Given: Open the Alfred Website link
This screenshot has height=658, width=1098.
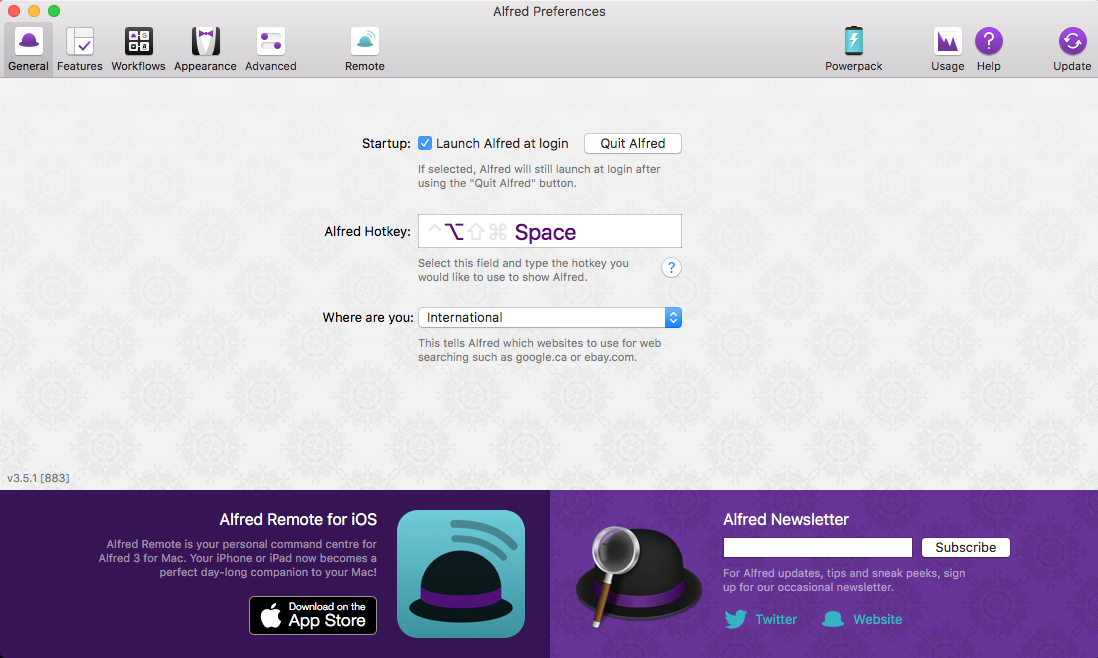Looking at the screenshot, I should point(863,619).
